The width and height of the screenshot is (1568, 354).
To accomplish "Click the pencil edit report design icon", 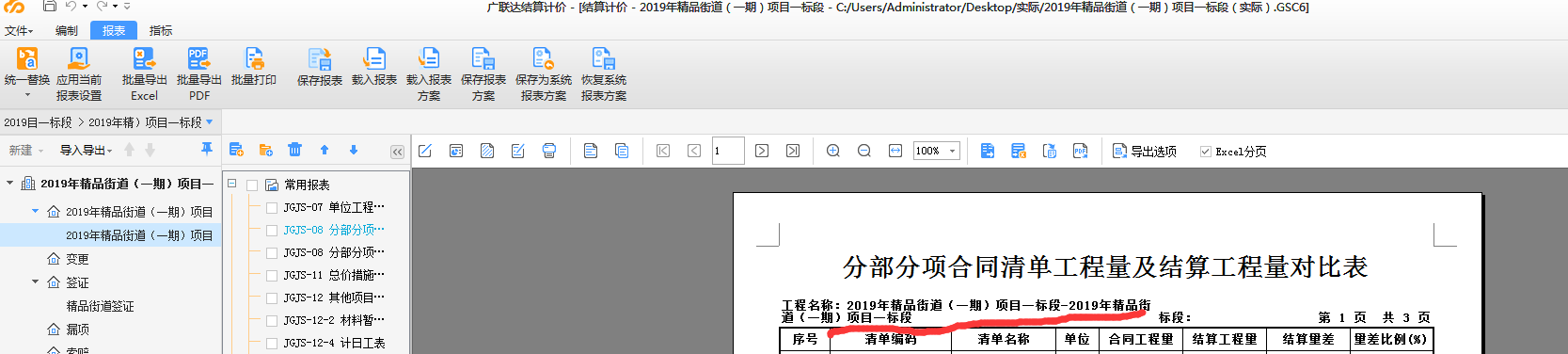I will click(425, 151).
